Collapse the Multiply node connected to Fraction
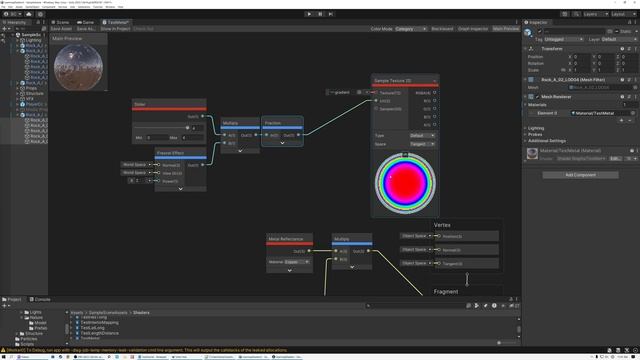Viewport: 640px width, 360px height. click(x=240, y=151)
